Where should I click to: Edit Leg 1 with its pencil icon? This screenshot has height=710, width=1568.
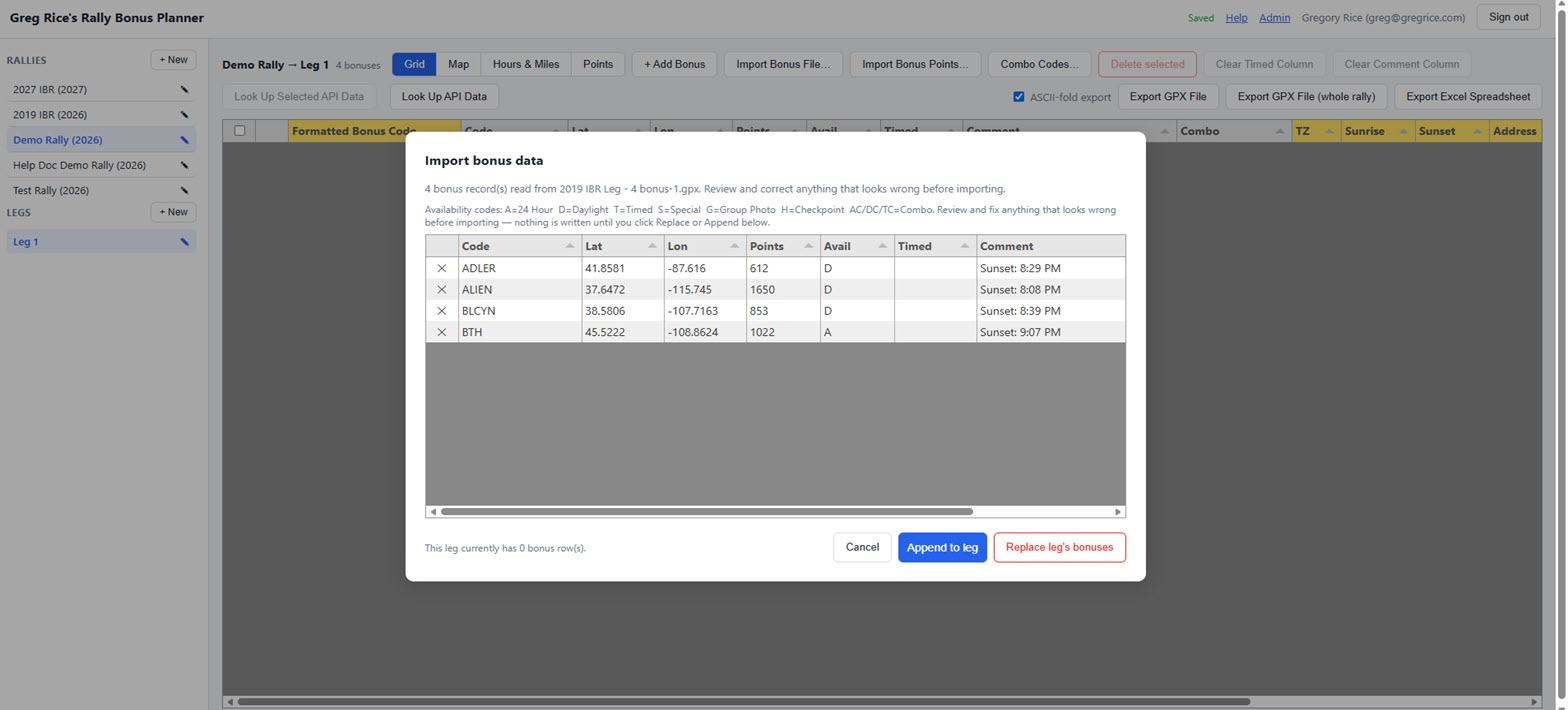pyautogui.click(x=184, y=242)
